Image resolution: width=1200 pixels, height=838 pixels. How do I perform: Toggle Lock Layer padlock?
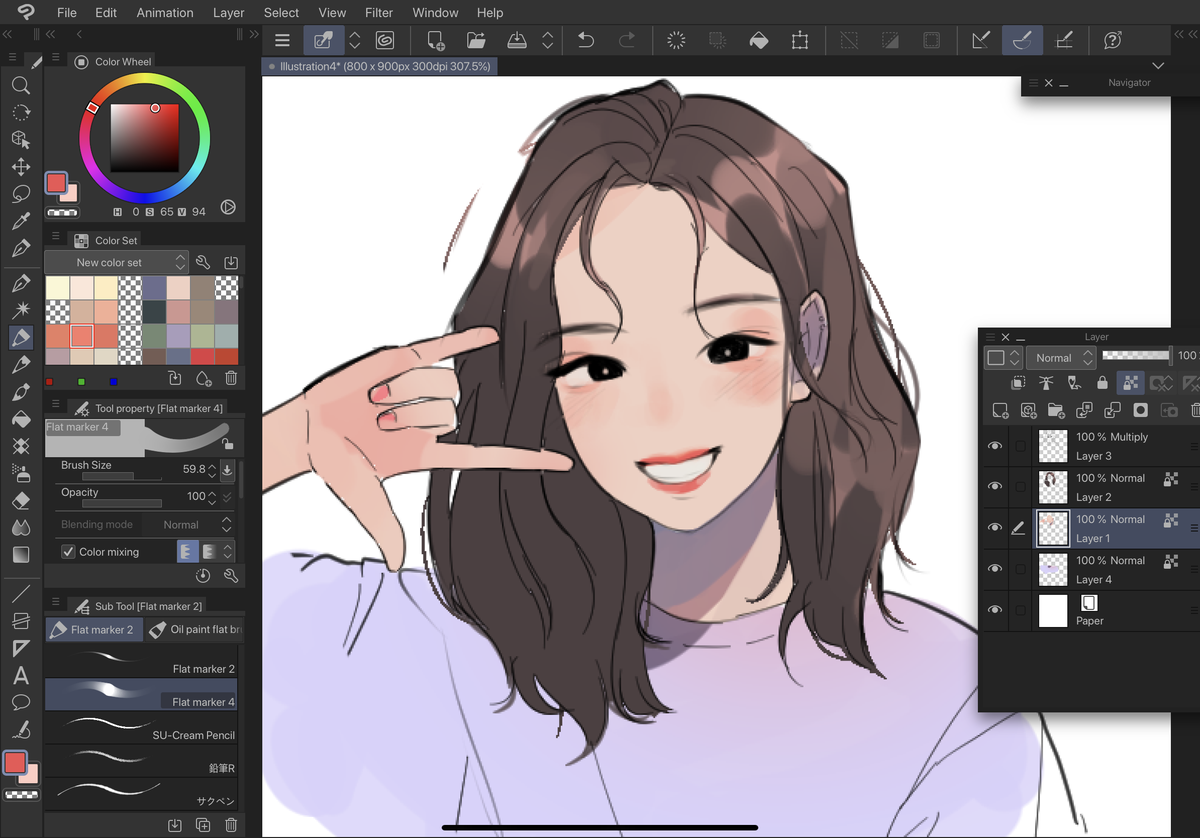coord(1102,382)
